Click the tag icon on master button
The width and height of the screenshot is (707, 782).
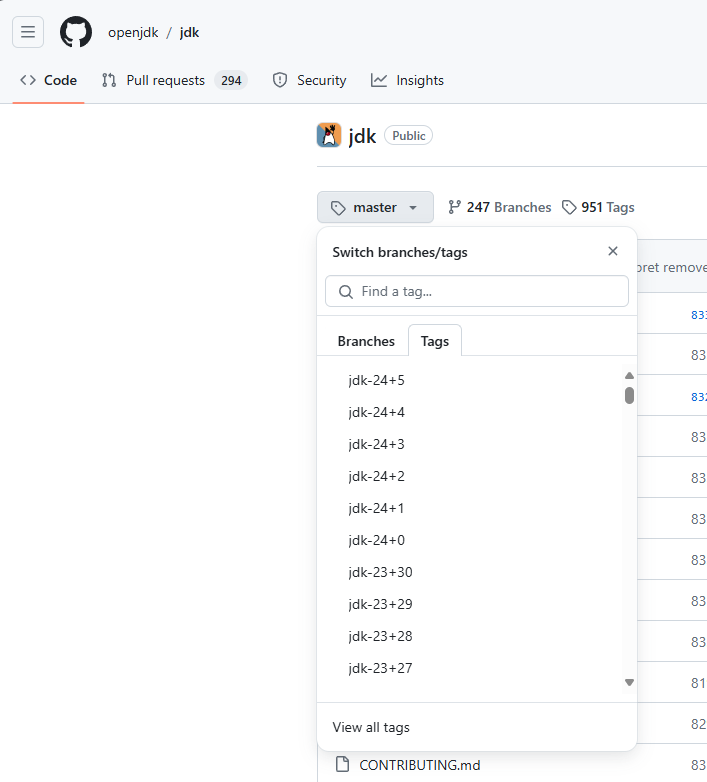point(338,207)
